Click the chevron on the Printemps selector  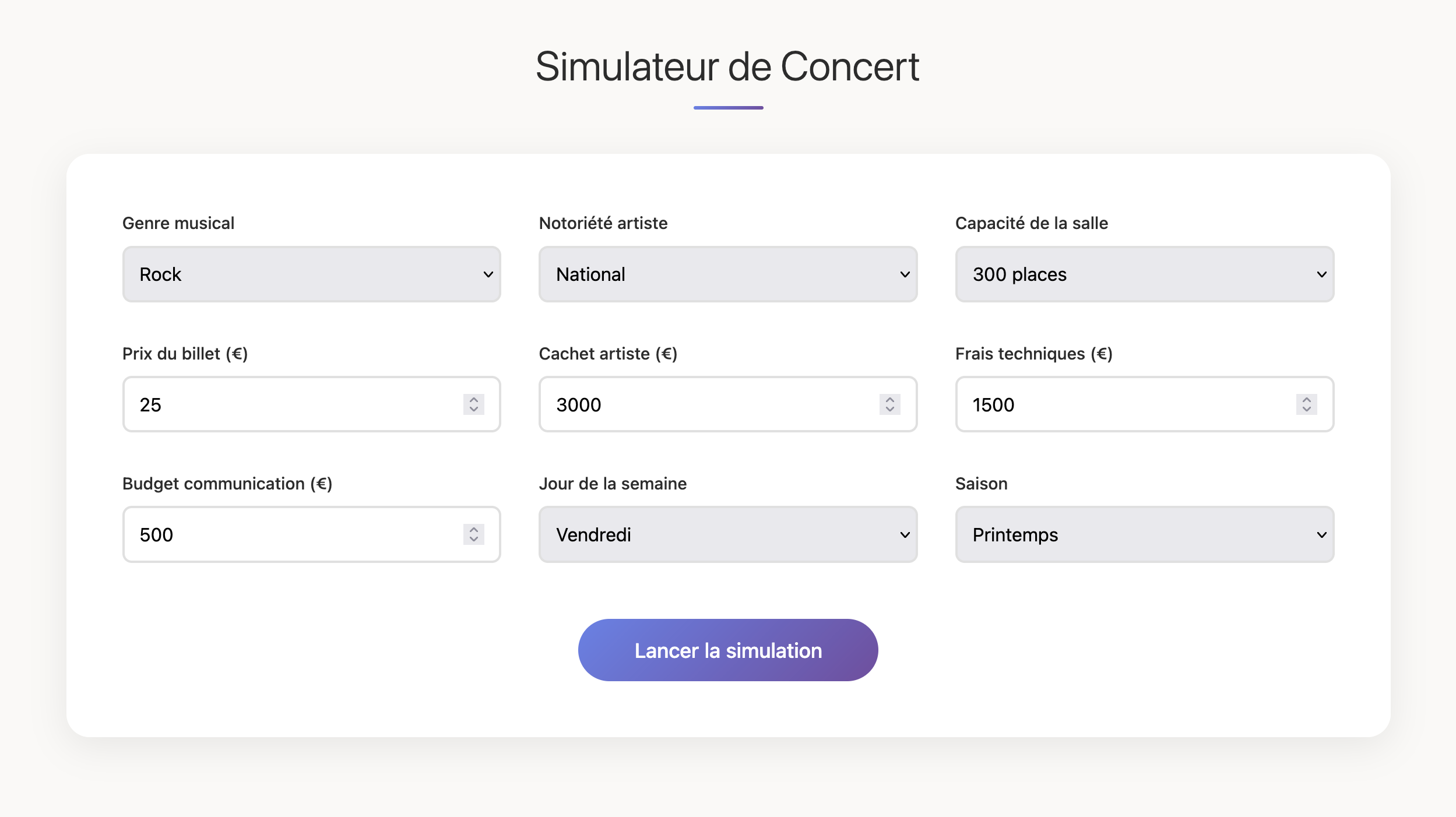pyautogui.click(x=1320, y=534)
